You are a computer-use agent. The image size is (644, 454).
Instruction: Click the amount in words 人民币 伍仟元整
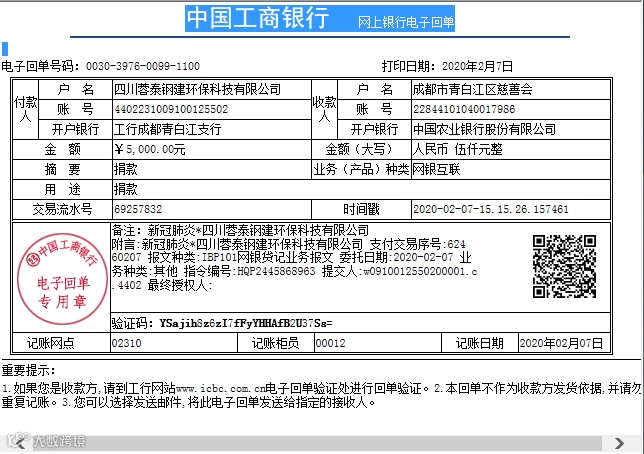pyautogui.click(x=458, y=149)
